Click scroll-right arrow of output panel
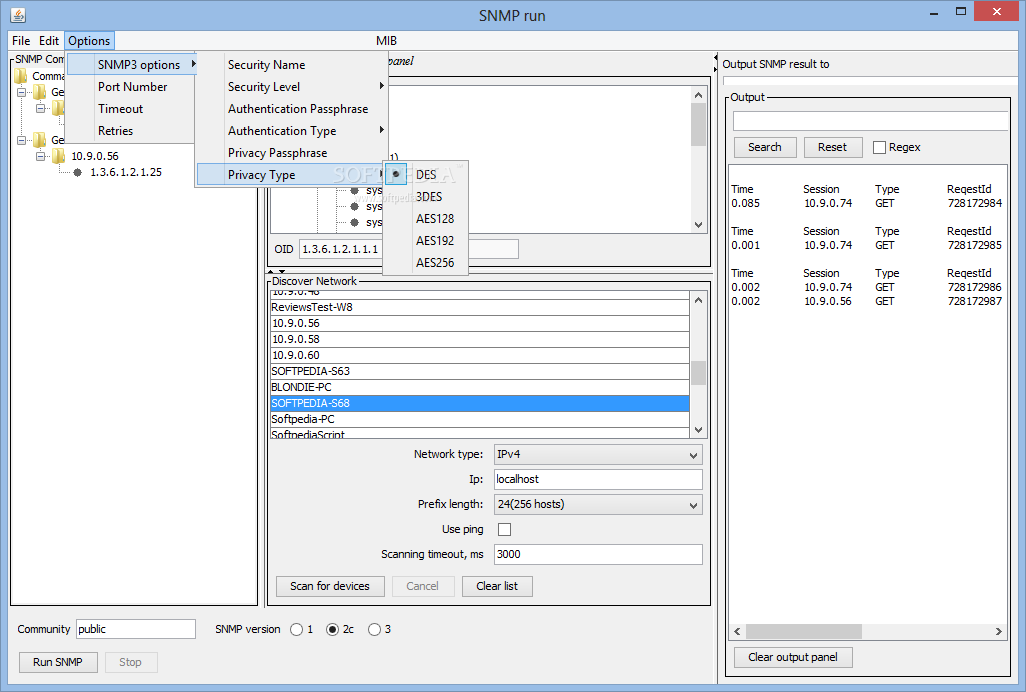This screenshot has height=692, width=1026. click(999, 631)
